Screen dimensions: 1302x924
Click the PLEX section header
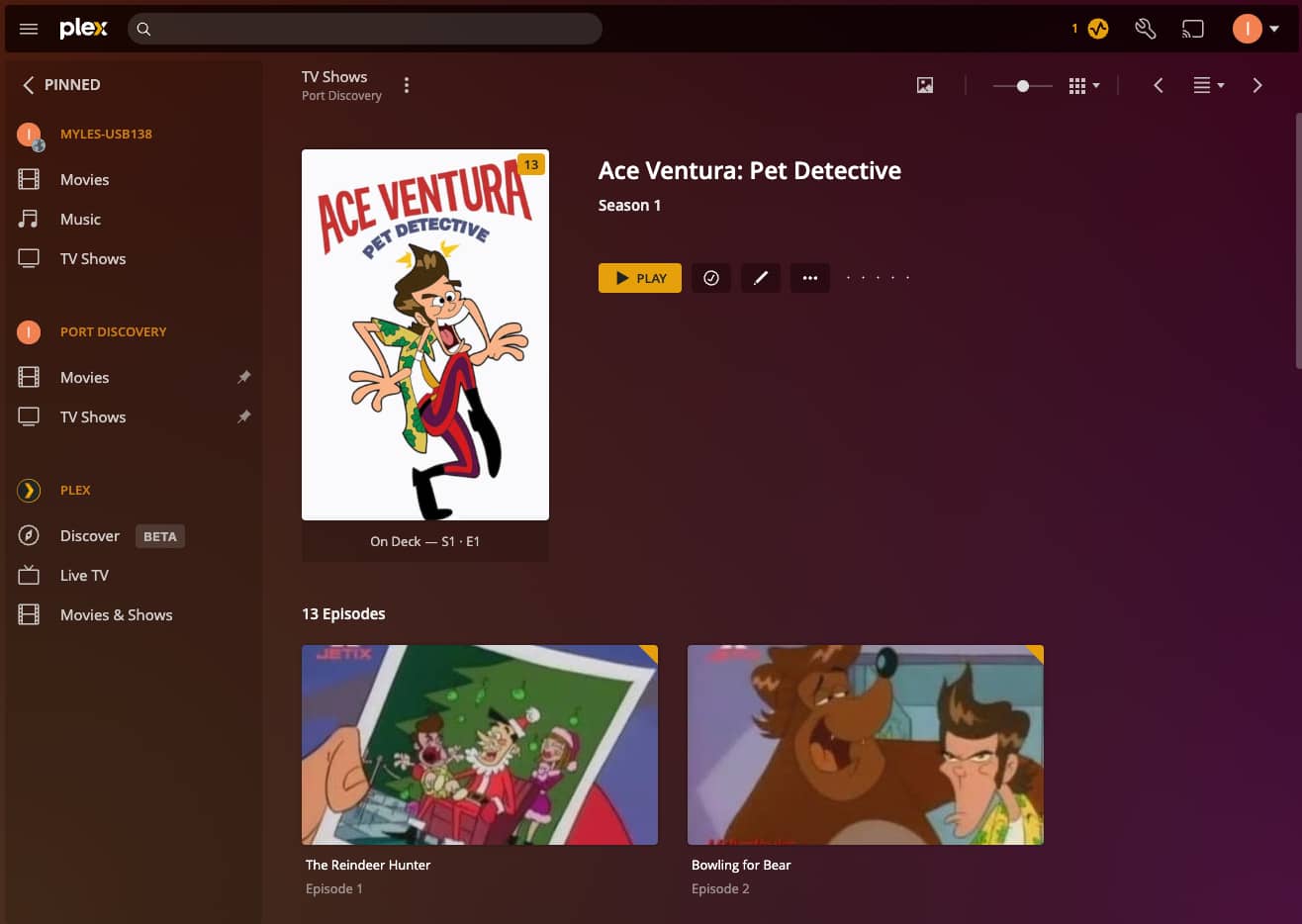[x=75, y=490]
